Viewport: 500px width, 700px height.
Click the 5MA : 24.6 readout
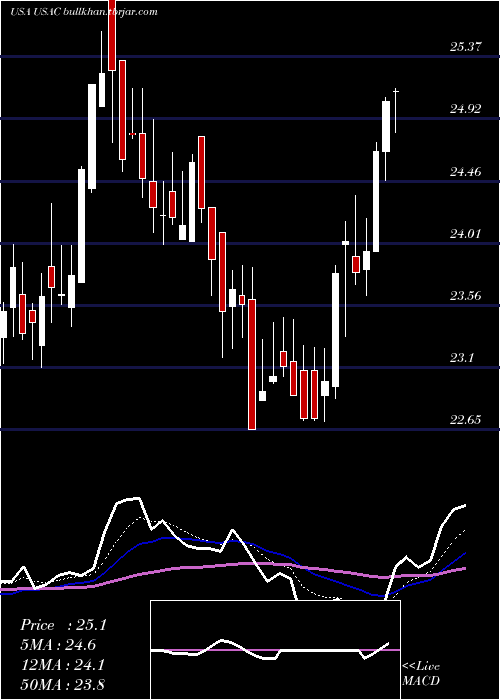[58, 645]
